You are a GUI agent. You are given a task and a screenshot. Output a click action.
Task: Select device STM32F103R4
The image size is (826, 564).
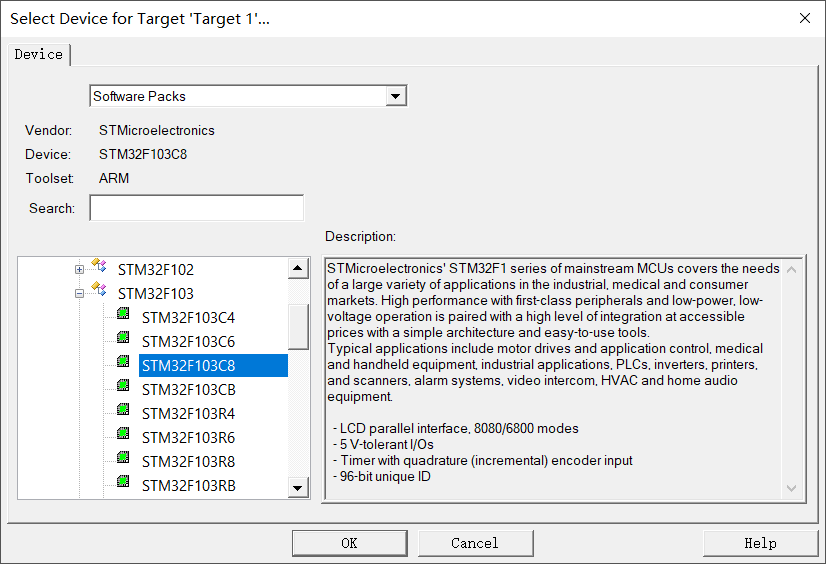(x=188, y=414)
